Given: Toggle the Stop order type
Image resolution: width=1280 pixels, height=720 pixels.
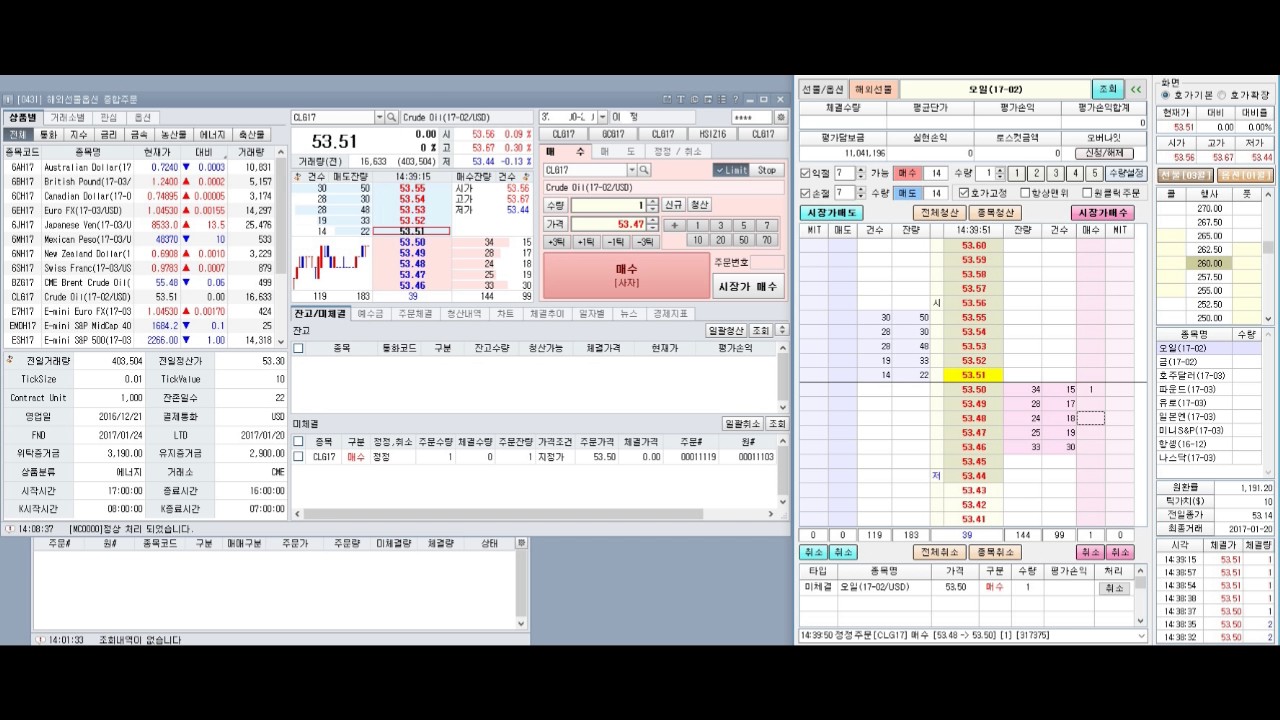Looking at the screenshot, I should pyautogui.click(x=767, y=170).
